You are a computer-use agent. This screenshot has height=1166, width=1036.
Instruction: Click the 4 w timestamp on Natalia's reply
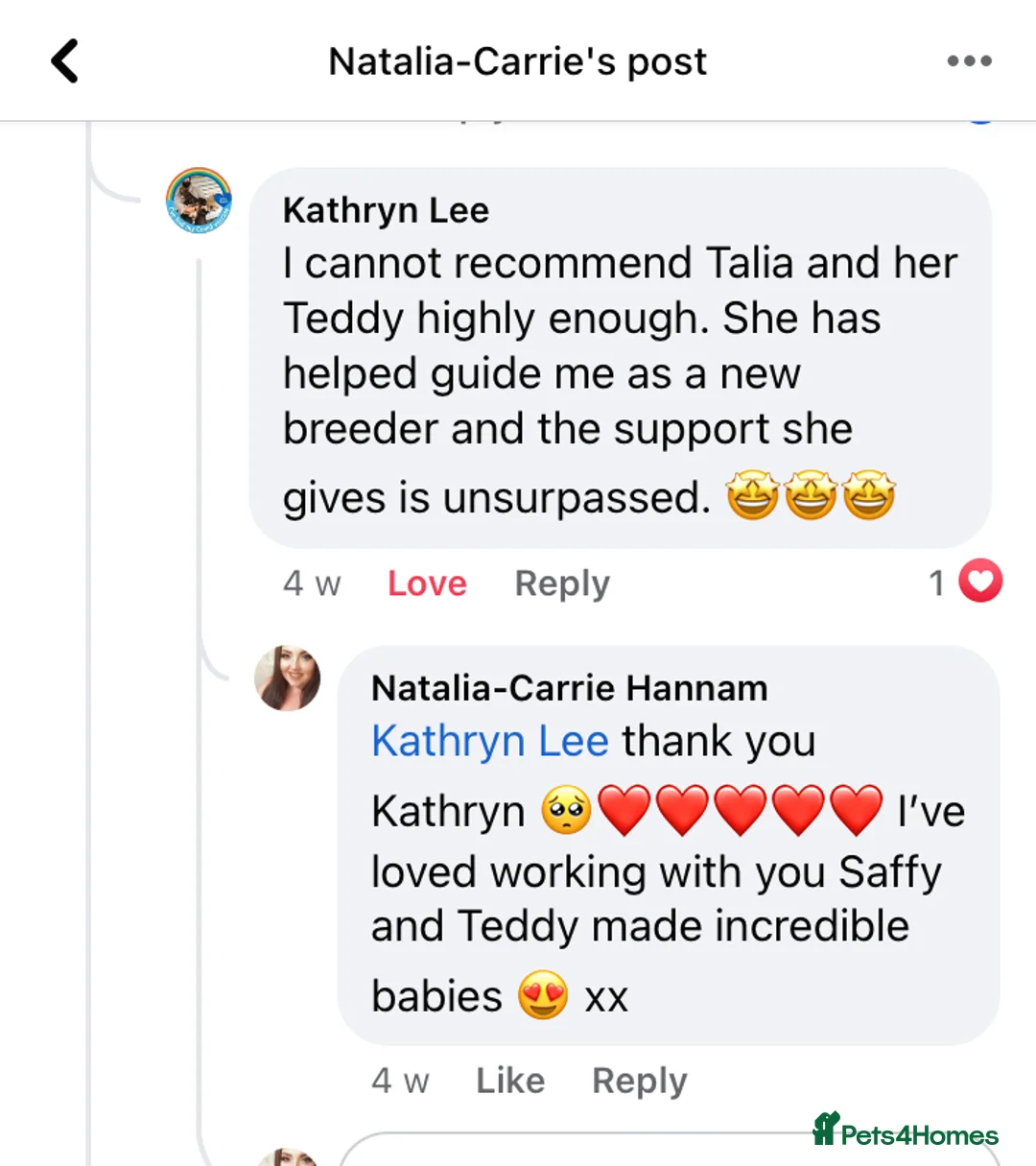[400, 1080]
